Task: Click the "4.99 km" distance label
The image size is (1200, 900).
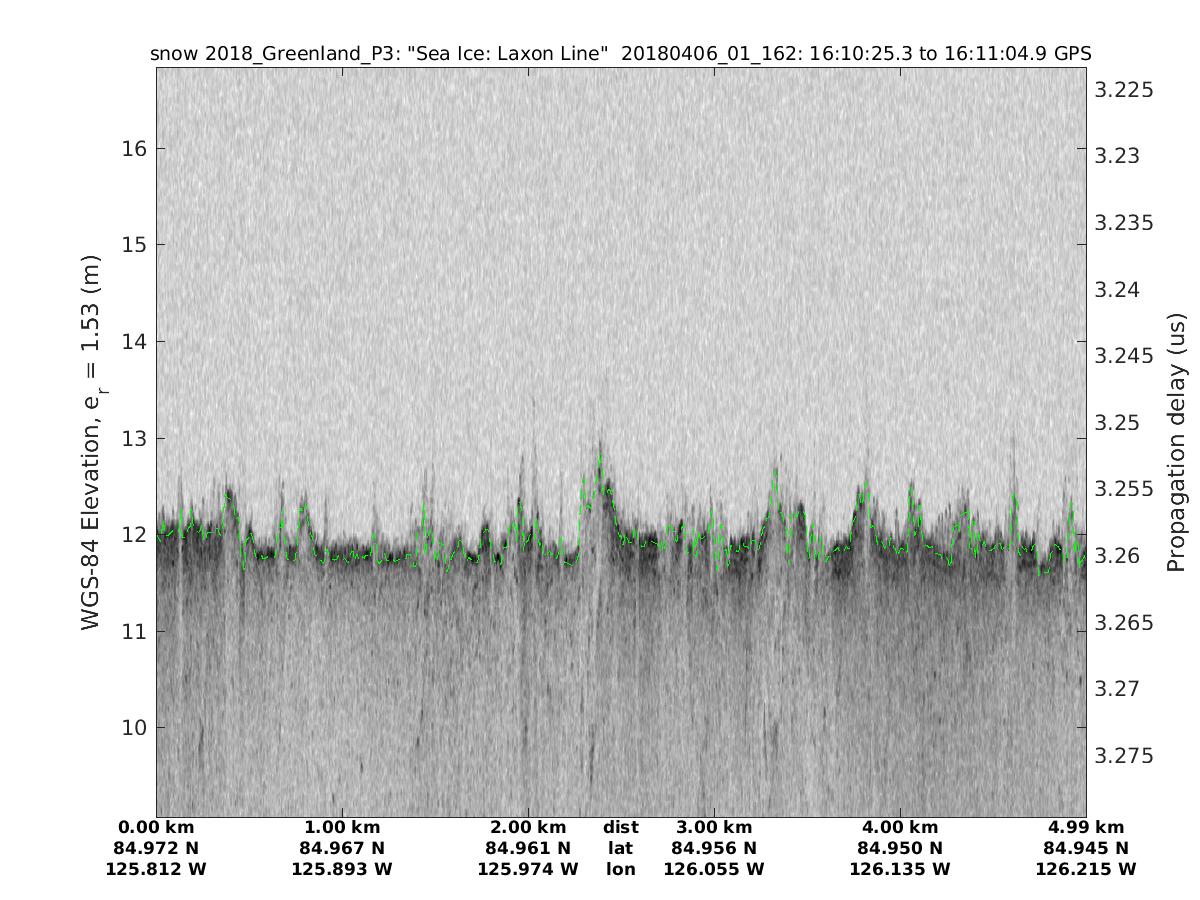Action: [1086, 827]
